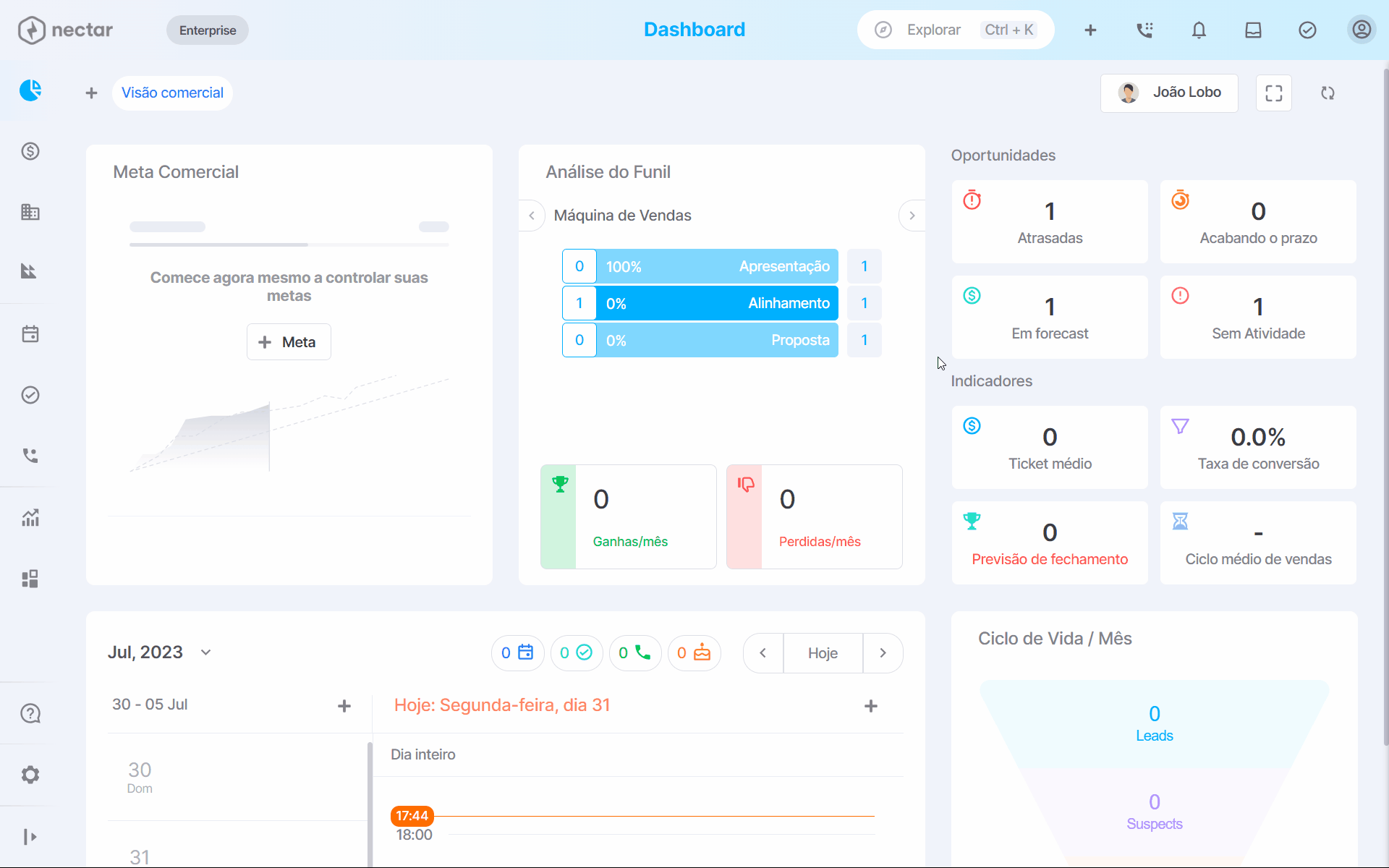Click the Hoje button in calendar
This screenshot has height=868, width=1389.
click(x=823, y=653)
